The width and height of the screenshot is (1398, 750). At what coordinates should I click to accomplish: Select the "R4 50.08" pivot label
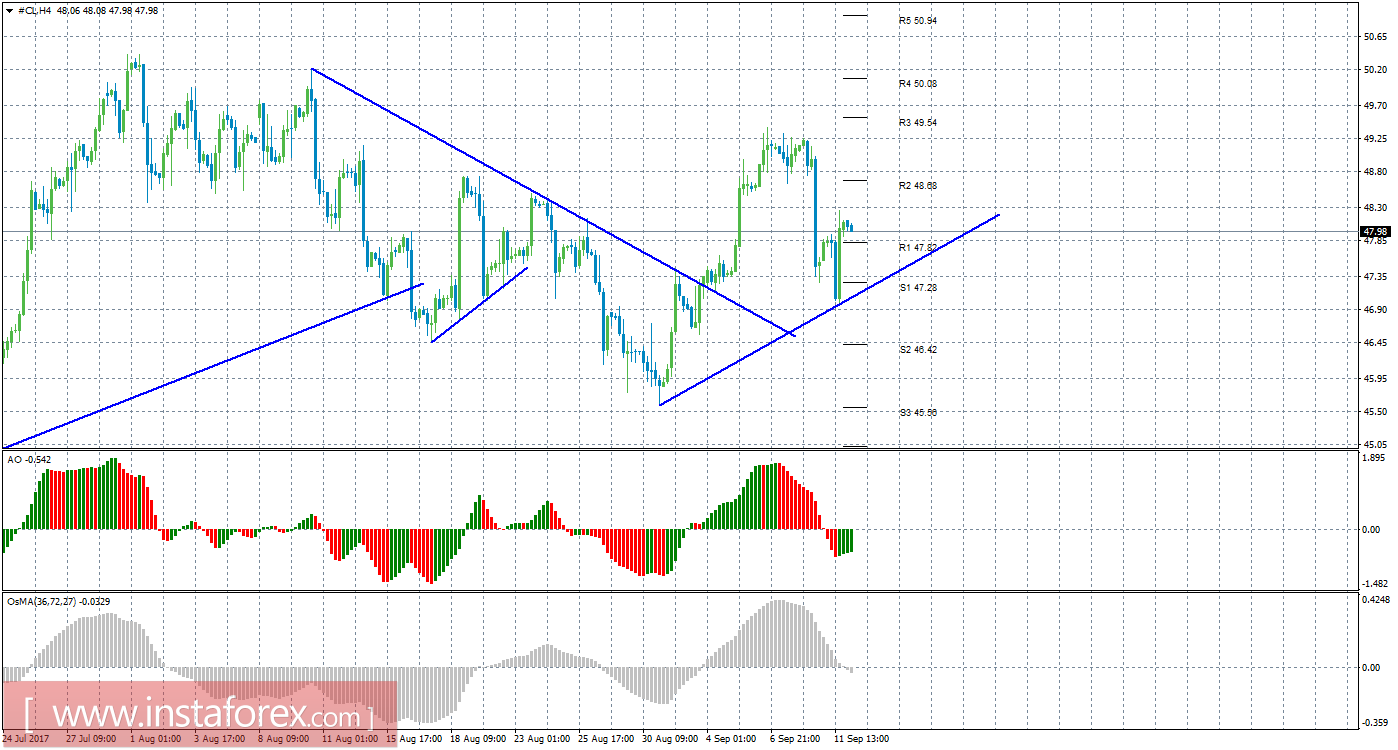[x=918, y=84]
